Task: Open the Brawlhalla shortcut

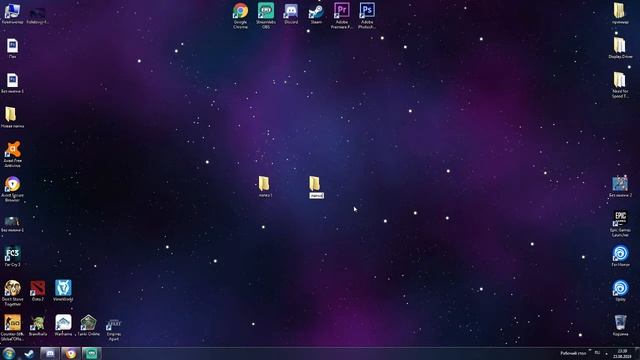Action: pyautogui.click(x=38, y=325)
